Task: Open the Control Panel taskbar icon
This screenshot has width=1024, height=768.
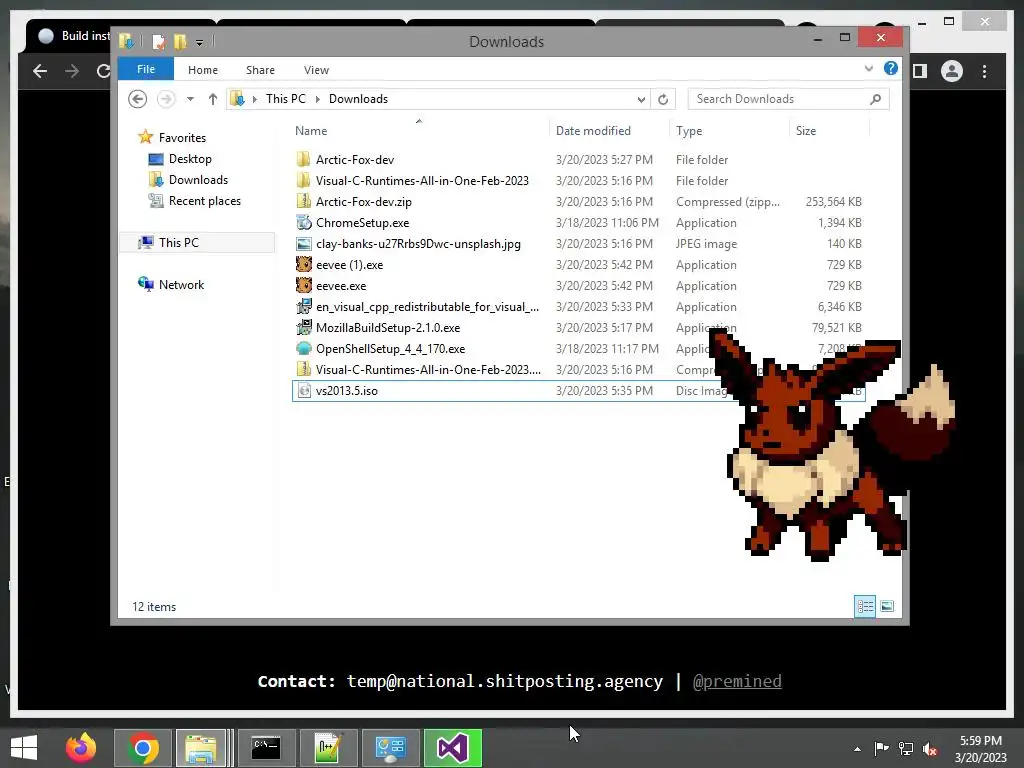Action: (x=390, y=748)
